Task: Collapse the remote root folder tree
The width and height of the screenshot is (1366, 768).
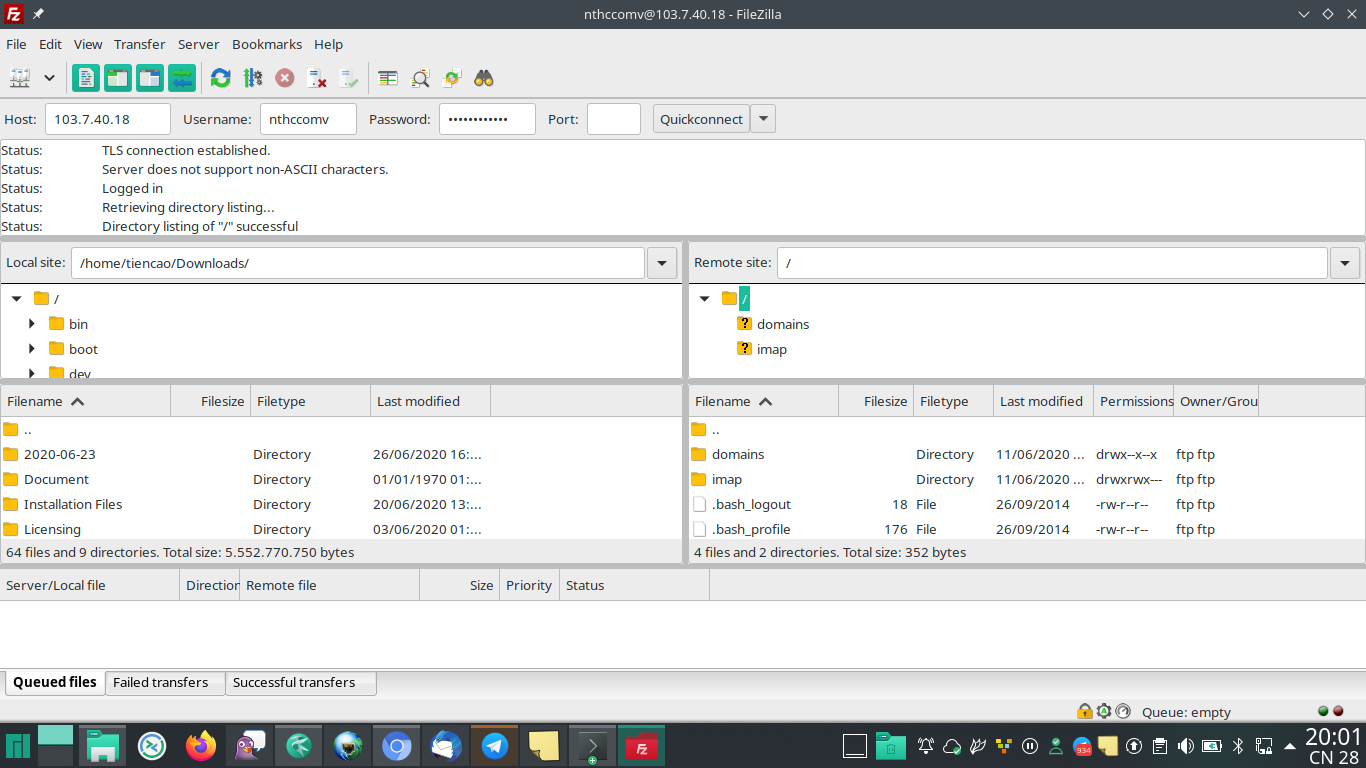Action: 704,299
